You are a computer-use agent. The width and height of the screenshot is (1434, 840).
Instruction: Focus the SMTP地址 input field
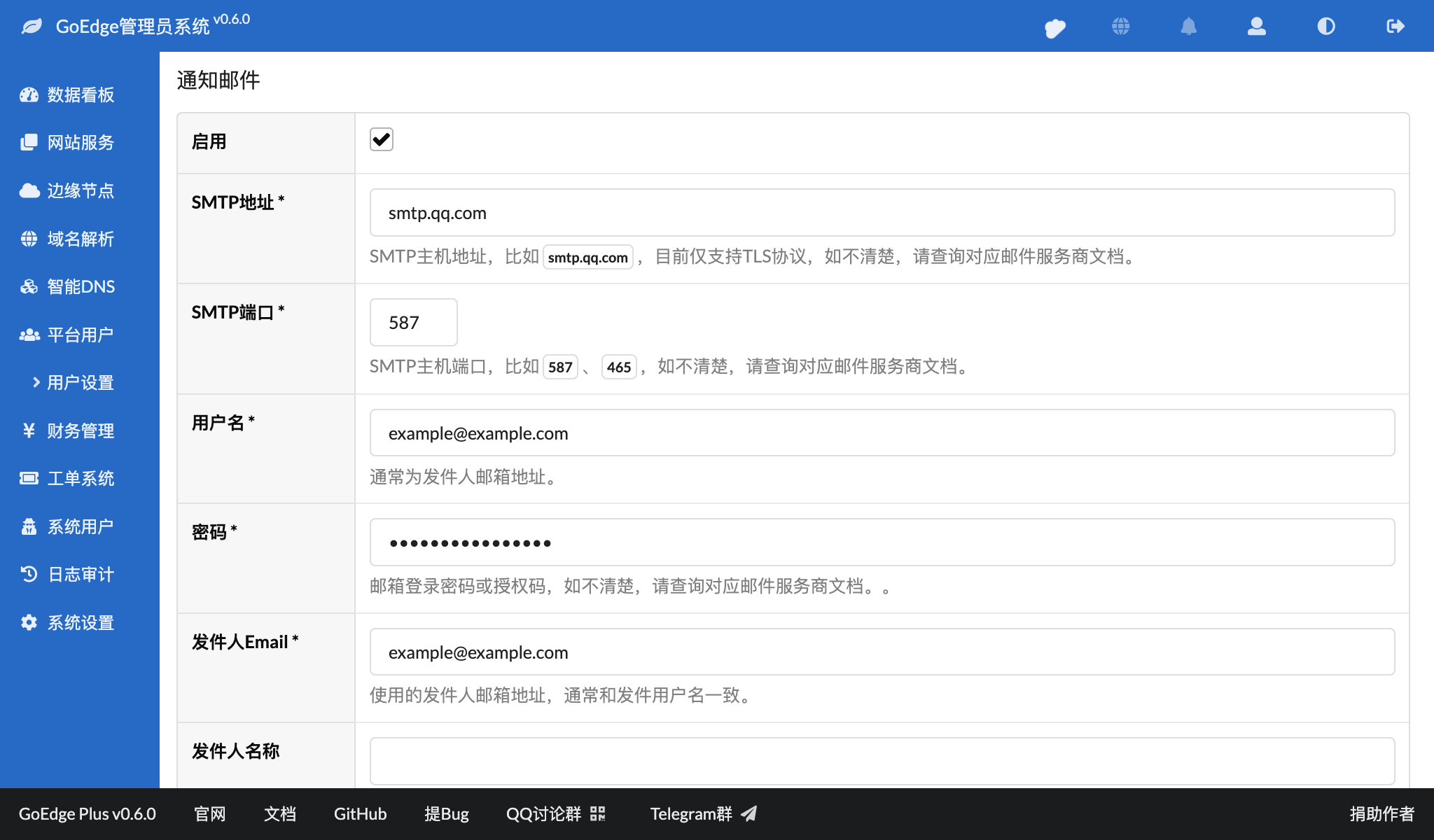click(x=882, y=213)
